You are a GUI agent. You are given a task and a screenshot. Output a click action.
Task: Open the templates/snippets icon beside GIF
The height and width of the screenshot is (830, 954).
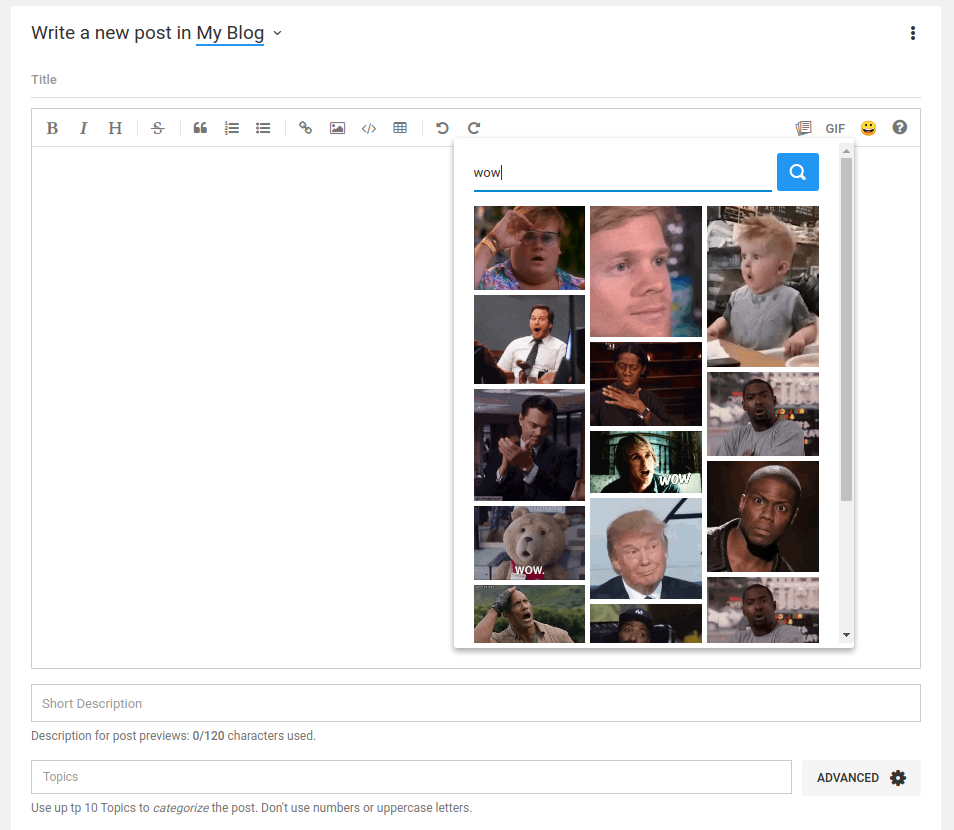pos(803,128)
